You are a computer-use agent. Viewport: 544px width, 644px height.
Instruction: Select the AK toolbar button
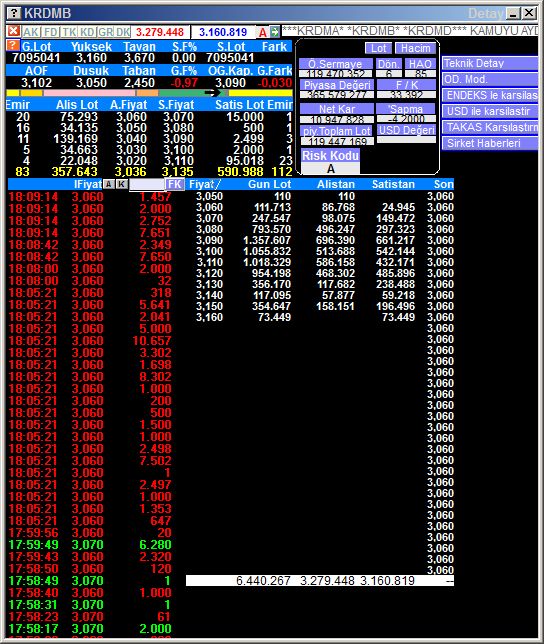pos(31,32)
